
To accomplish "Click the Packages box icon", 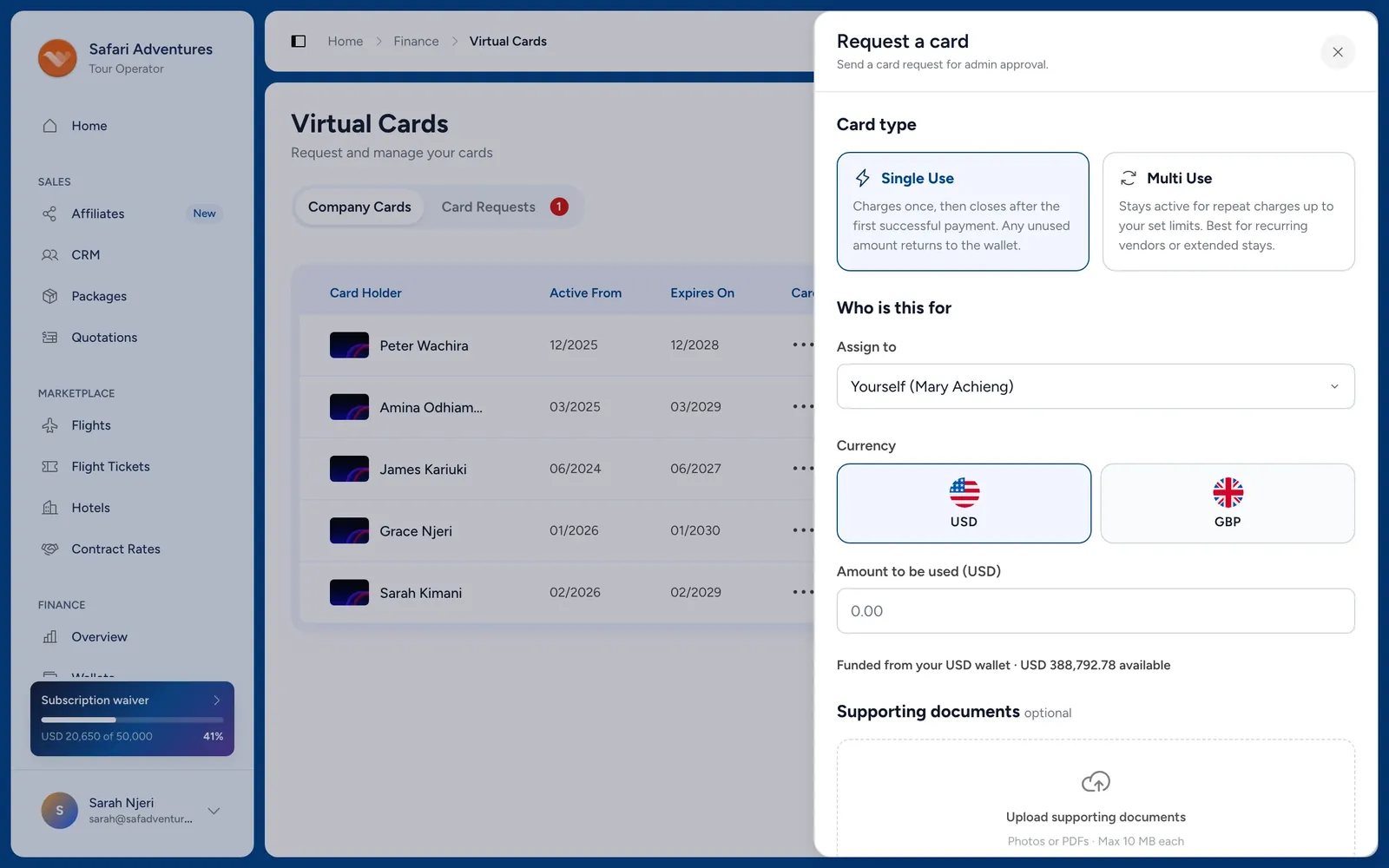I will coord(50,296).
